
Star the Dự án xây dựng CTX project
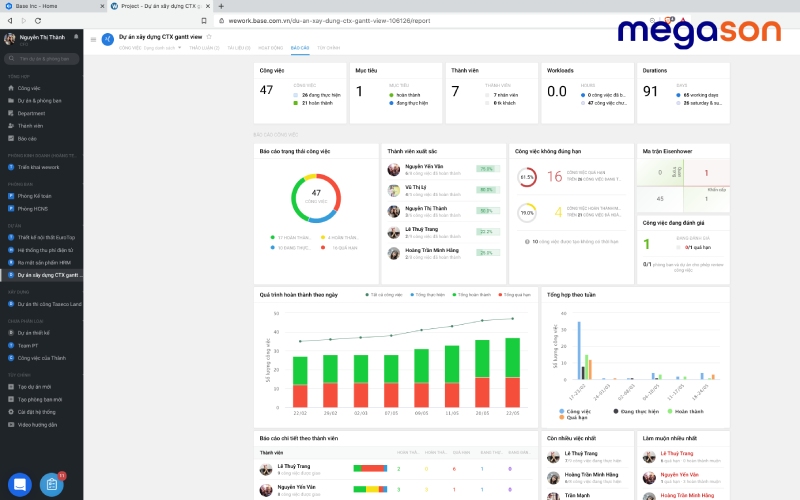209,36
